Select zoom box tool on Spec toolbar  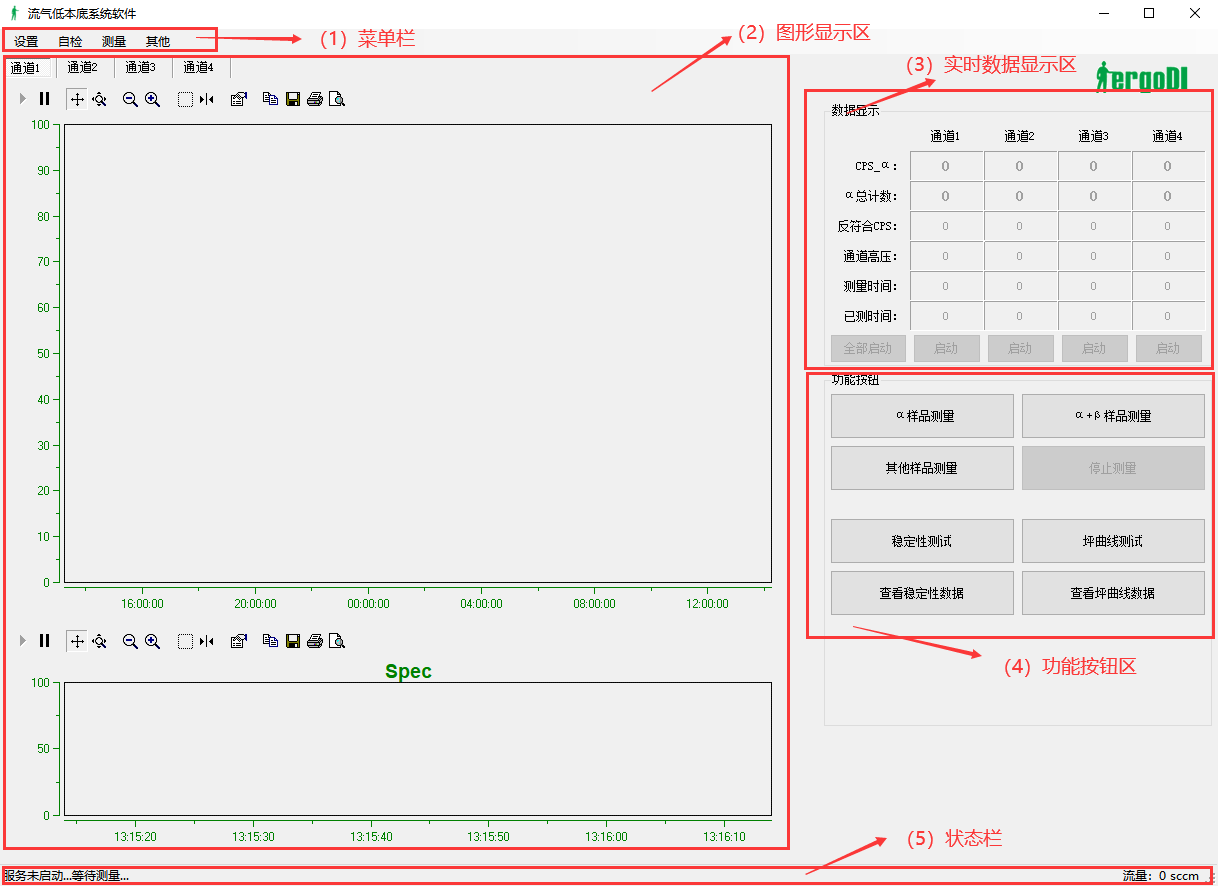[185, 641]
